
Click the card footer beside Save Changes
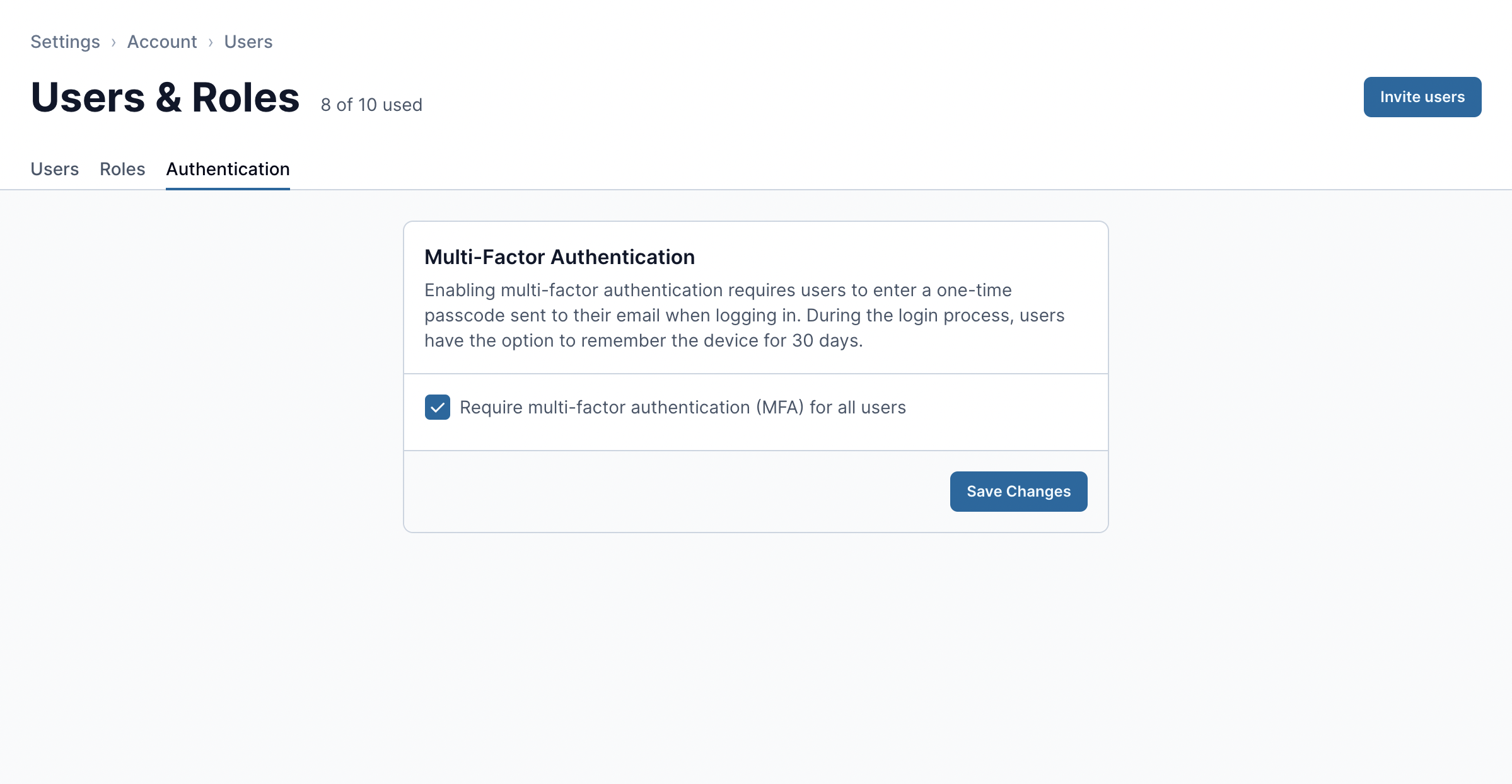pos(675,492)
